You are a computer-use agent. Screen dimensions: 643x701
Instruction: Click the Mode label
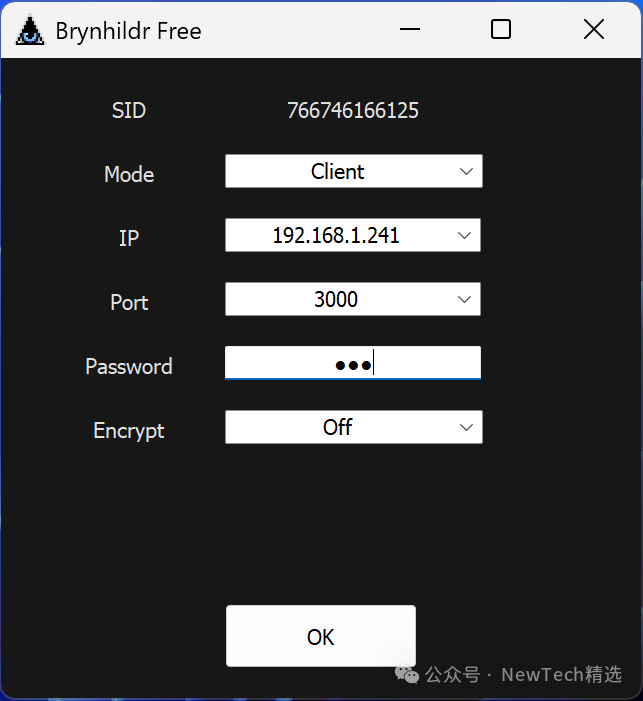(129, 174)
